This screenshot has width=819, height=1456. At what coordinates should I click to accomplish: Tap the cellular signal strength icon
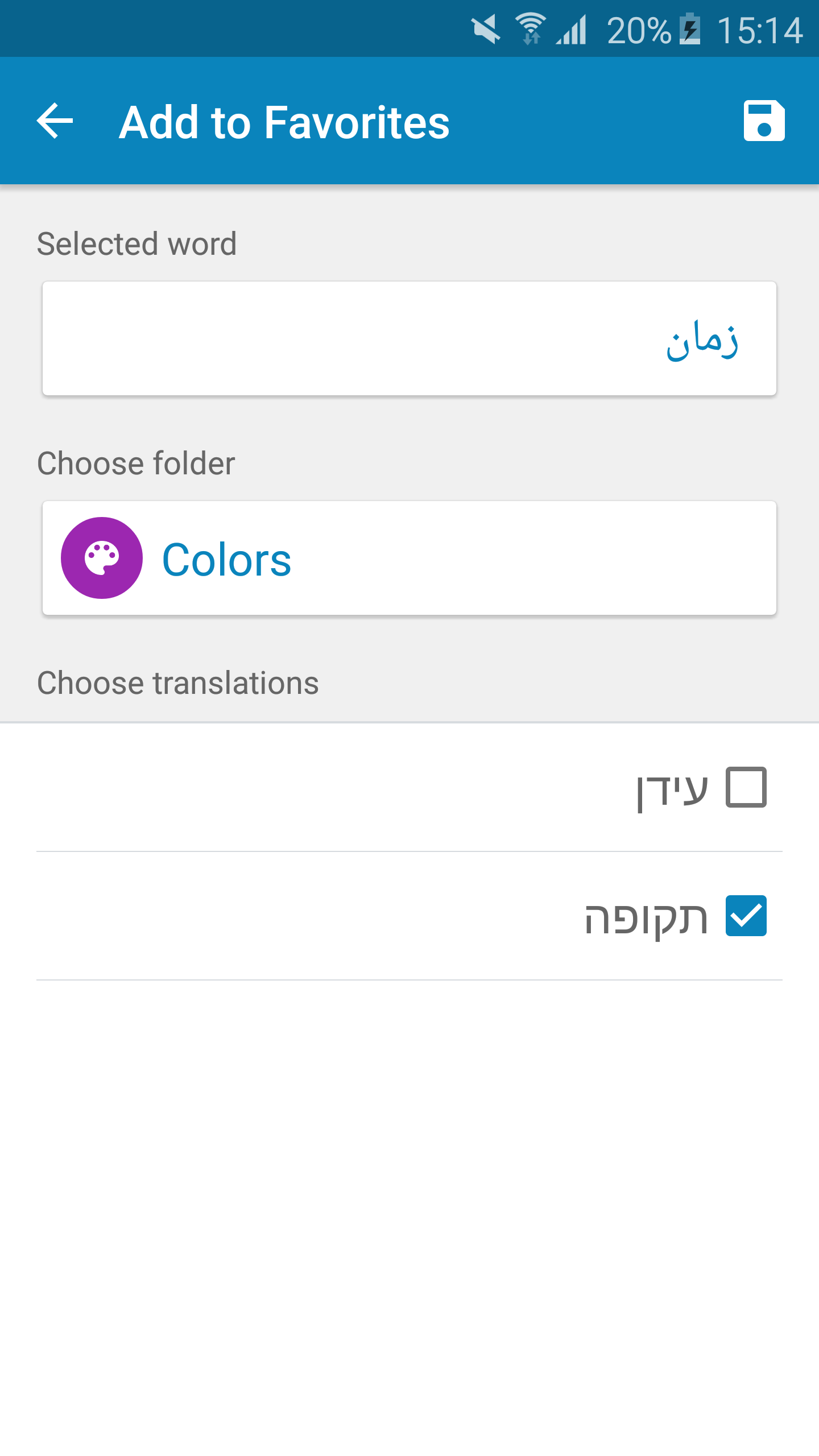point(572,30)
